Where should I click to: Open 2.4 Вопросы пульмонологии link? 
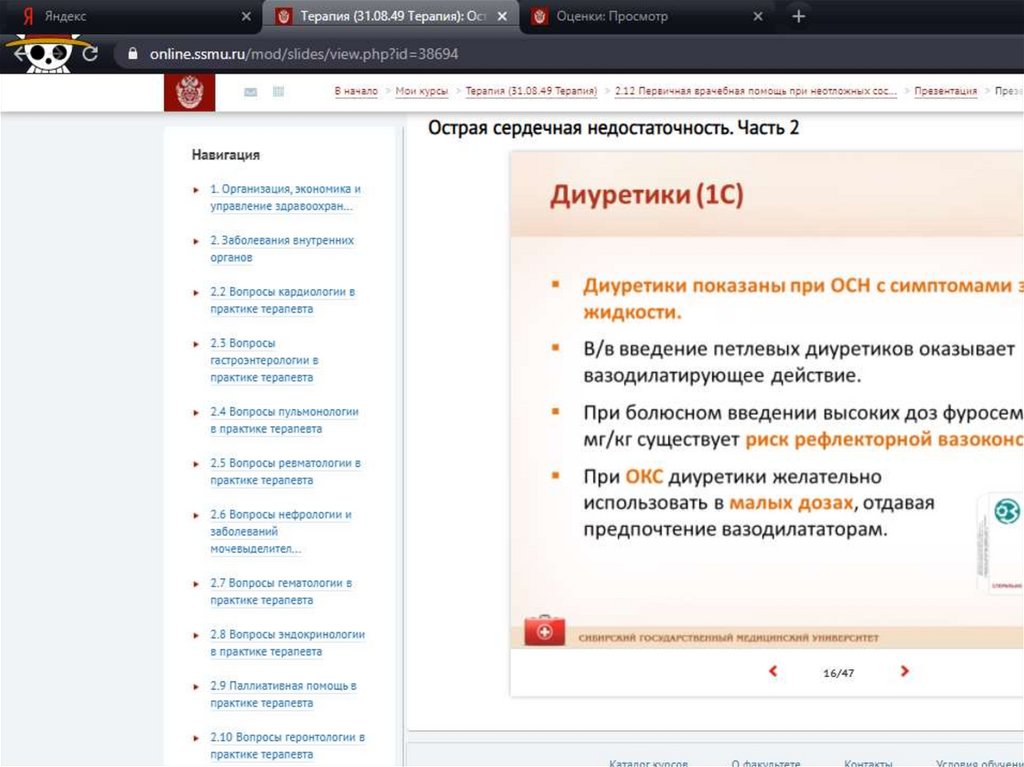click(284, 420)
